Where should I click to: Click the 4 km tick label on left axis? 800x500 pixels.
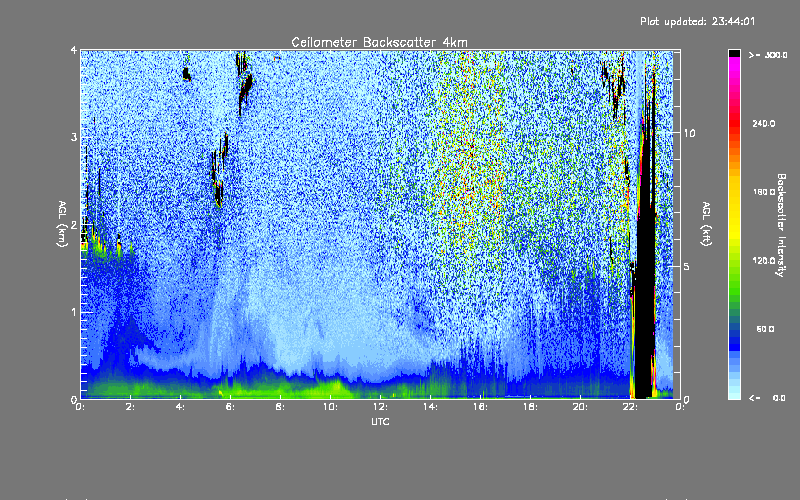tap(74, 50)
